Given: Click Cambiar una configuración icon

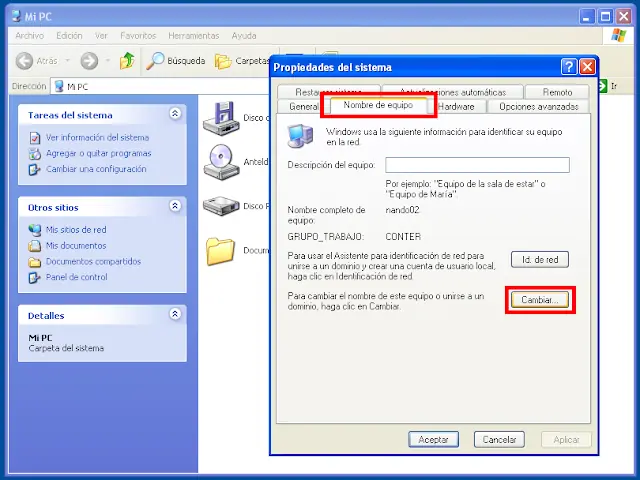Looking at the screenshot, I should 34,169.
